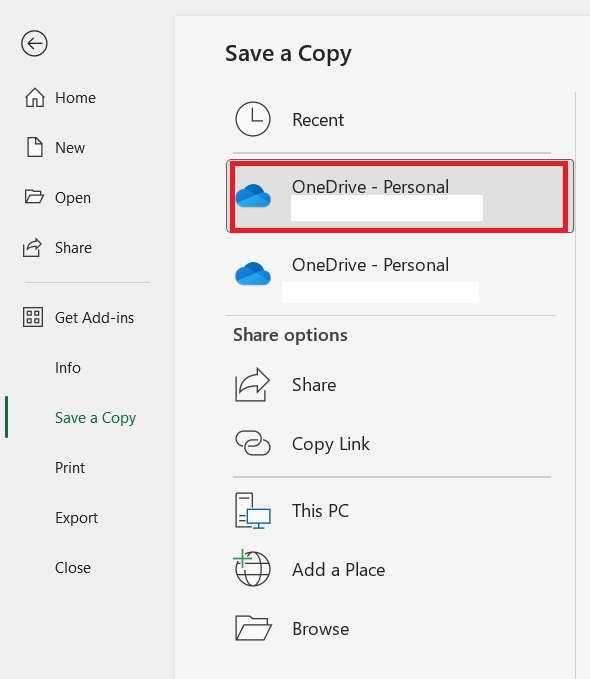Select the highlighted OneDrive - Personal location

click(x=399, y=196)
